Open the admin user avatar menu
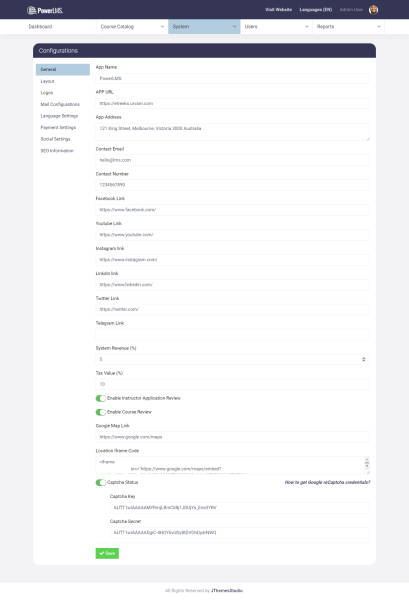 (373, 10)
